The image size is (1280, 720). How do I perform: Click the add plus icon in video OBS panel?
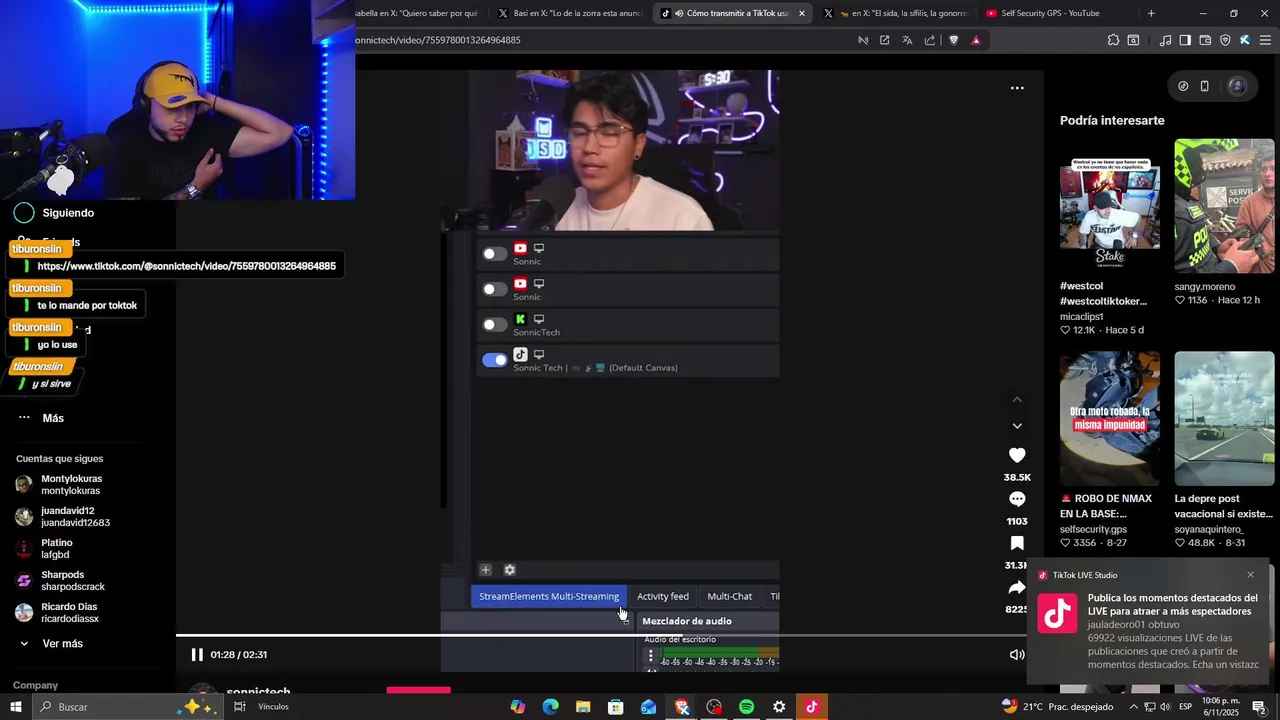click(485, 570)
